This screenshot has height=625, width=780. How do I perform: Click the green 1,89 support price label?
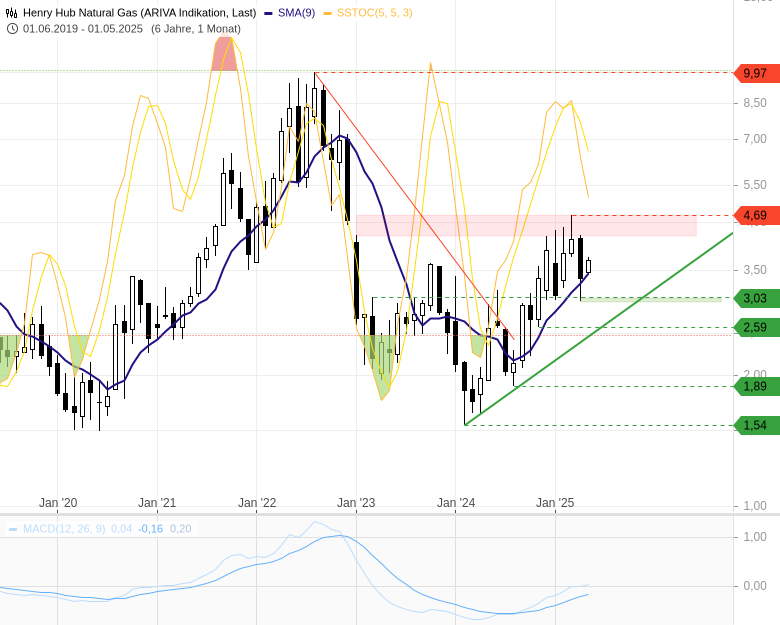(756, 386)
